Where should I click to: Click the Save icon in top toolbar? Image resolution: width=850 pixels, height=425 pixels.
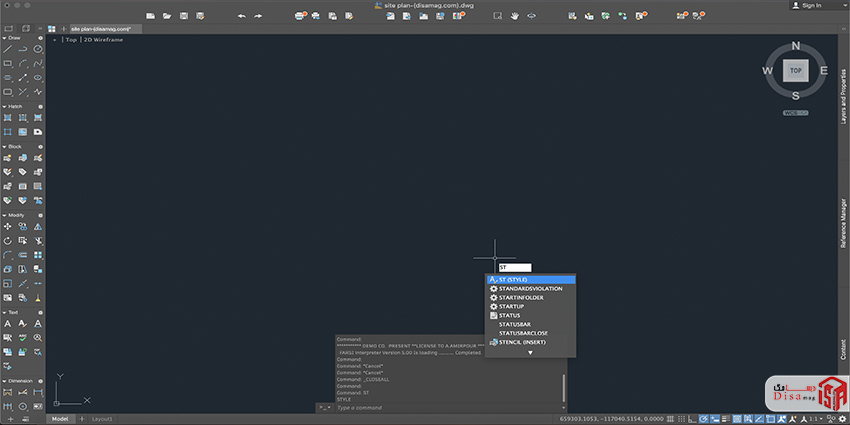click(183, 16)
